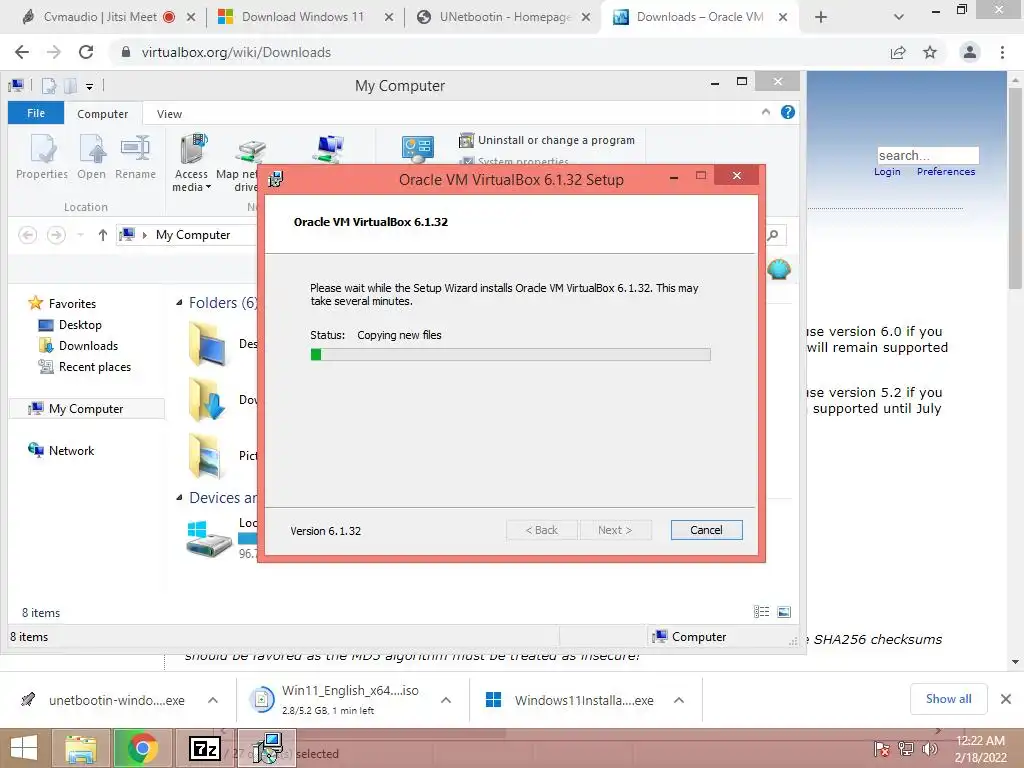The image size is (1024, 768).
Task: Click Explorer forward navigation arrow
Action: point(56,234)
